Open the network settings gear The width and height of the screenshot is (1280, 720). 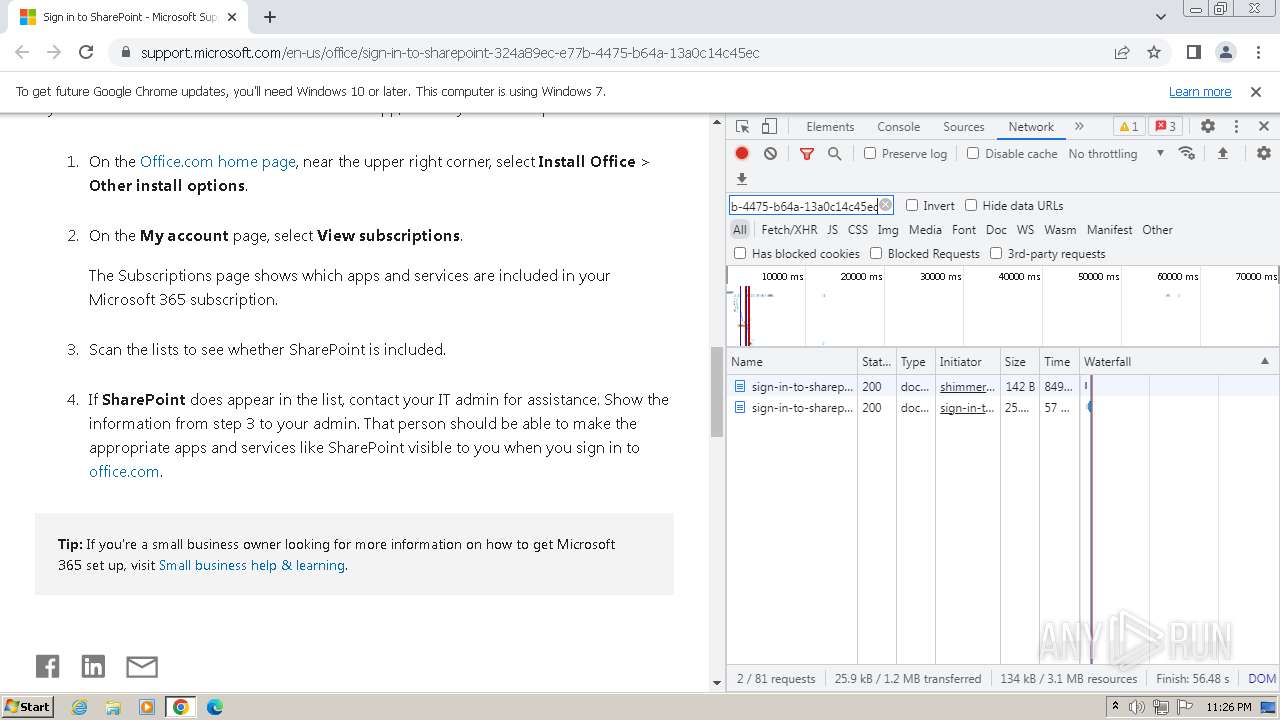point(1264,153)
